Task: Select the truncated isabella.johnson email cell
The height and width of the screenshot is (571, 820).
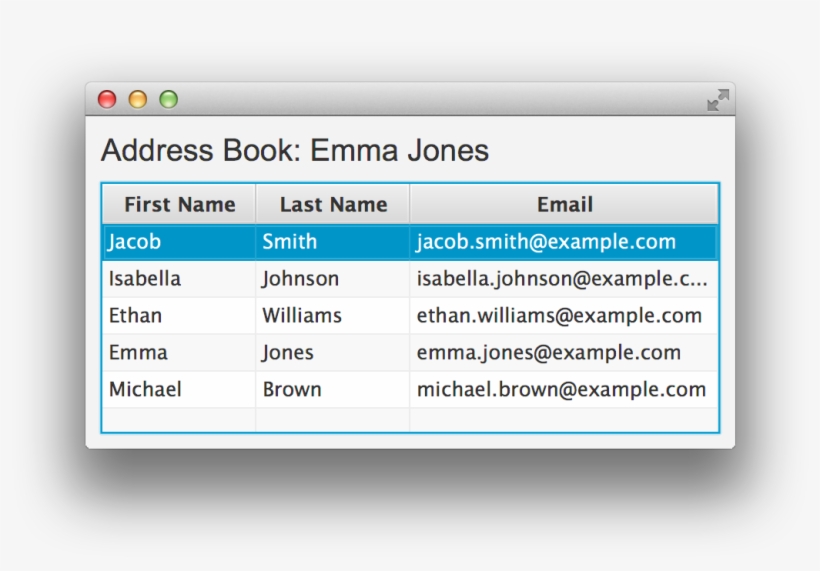Action: click(562, 279)
